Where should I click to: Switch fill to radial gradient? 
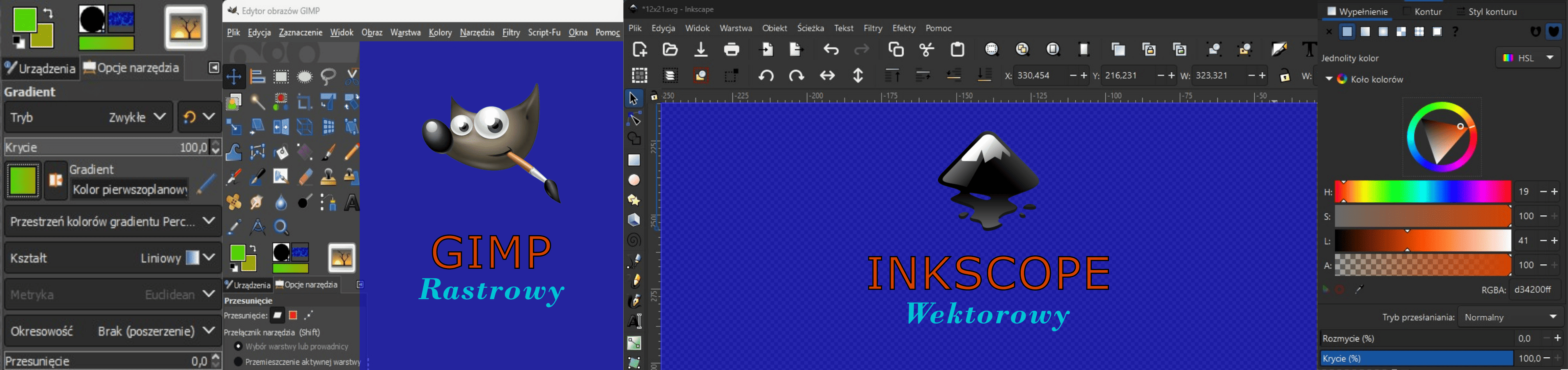pos(1384,32)
